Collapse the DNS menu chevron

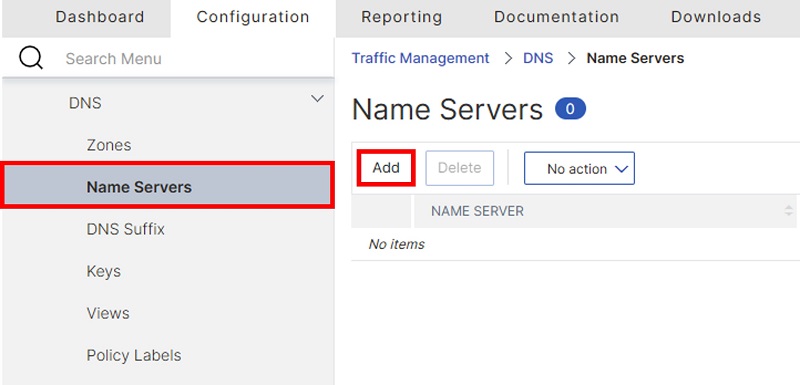click(x=317, y=98)
